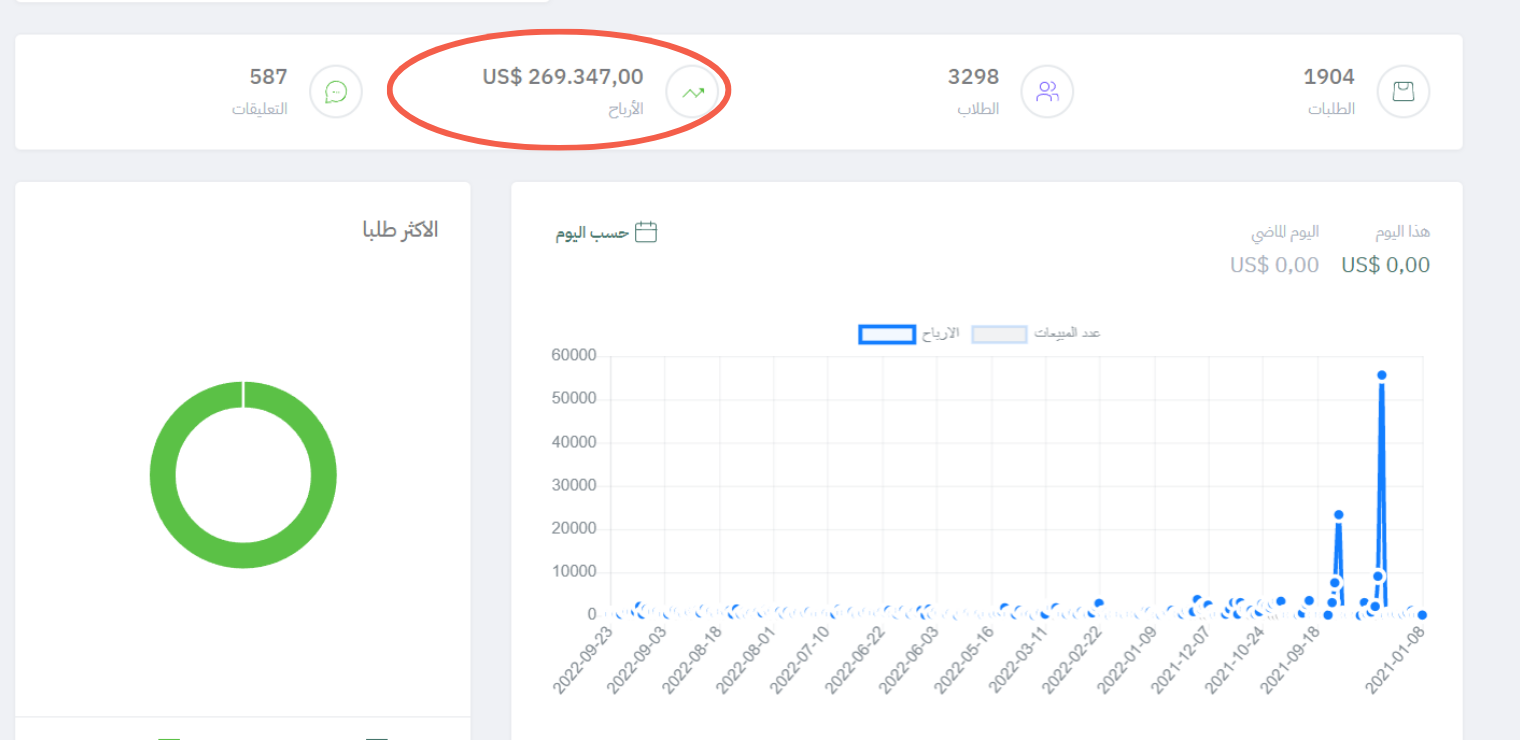Click the shopping bag icon beside 1904 orders

pos(1403,91)
